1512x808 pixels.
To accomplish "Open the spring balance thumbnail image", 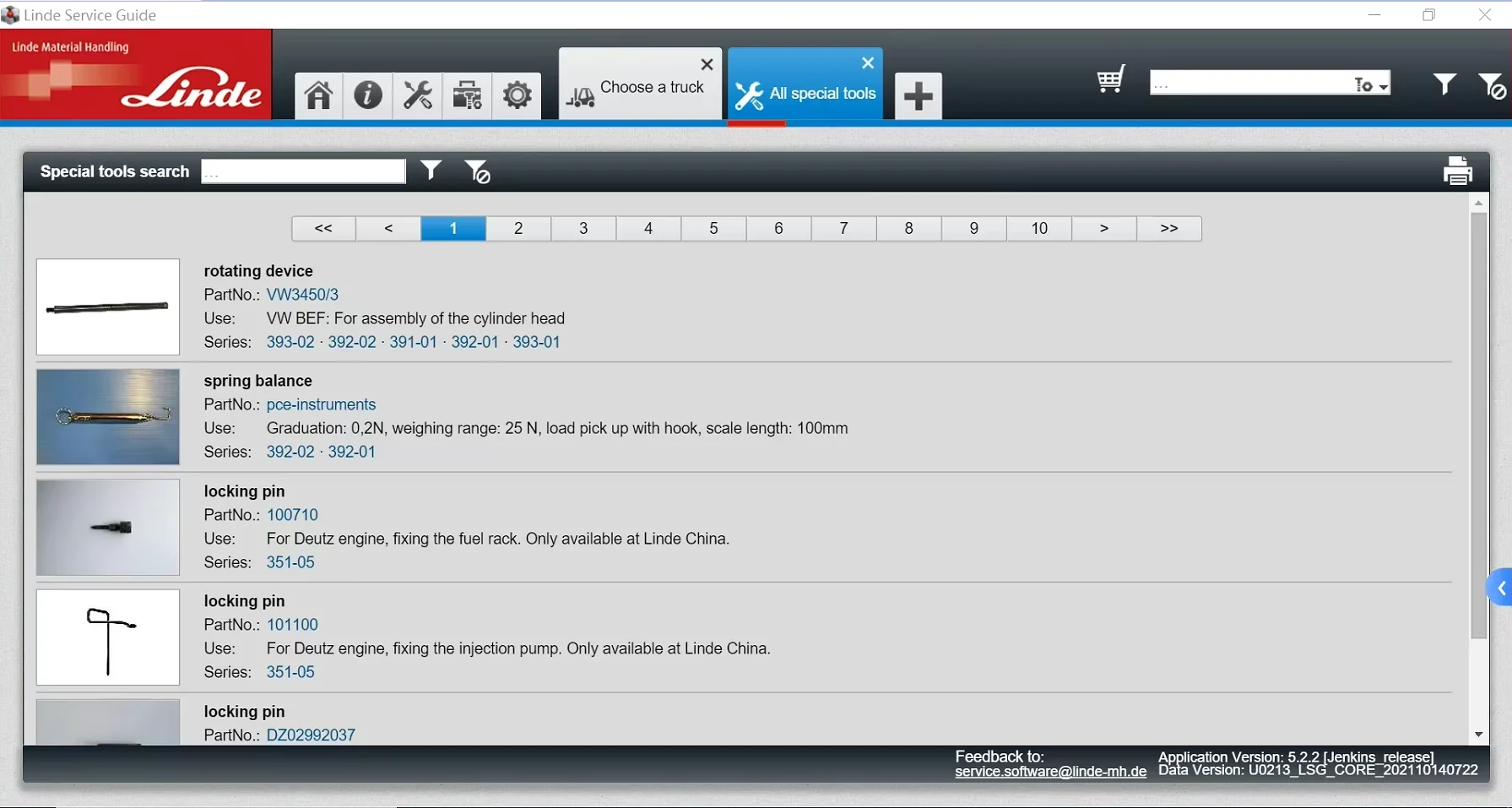I will point(108,417).
